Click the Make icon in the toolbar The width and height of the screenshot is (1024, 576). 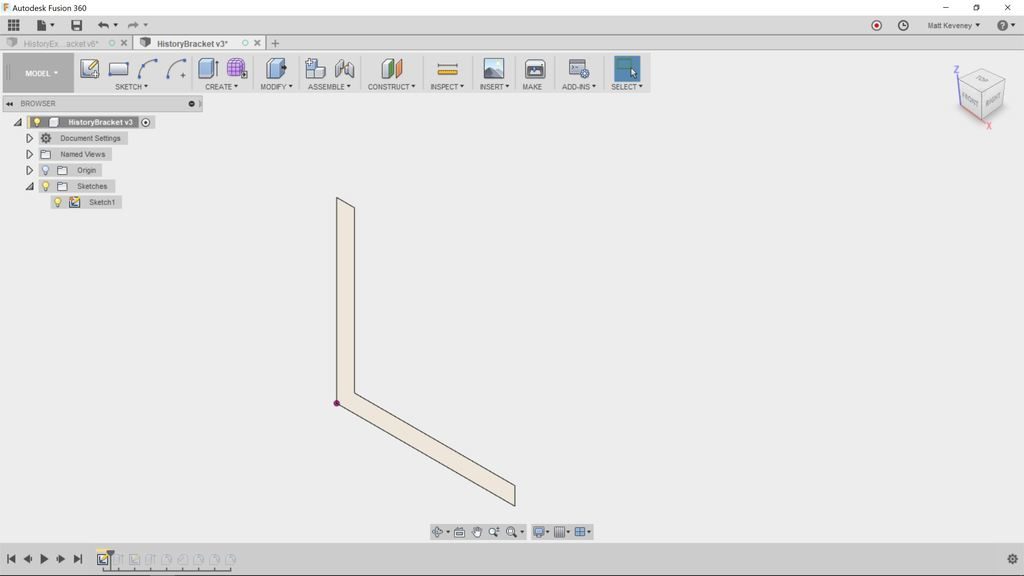pos(534,68)
